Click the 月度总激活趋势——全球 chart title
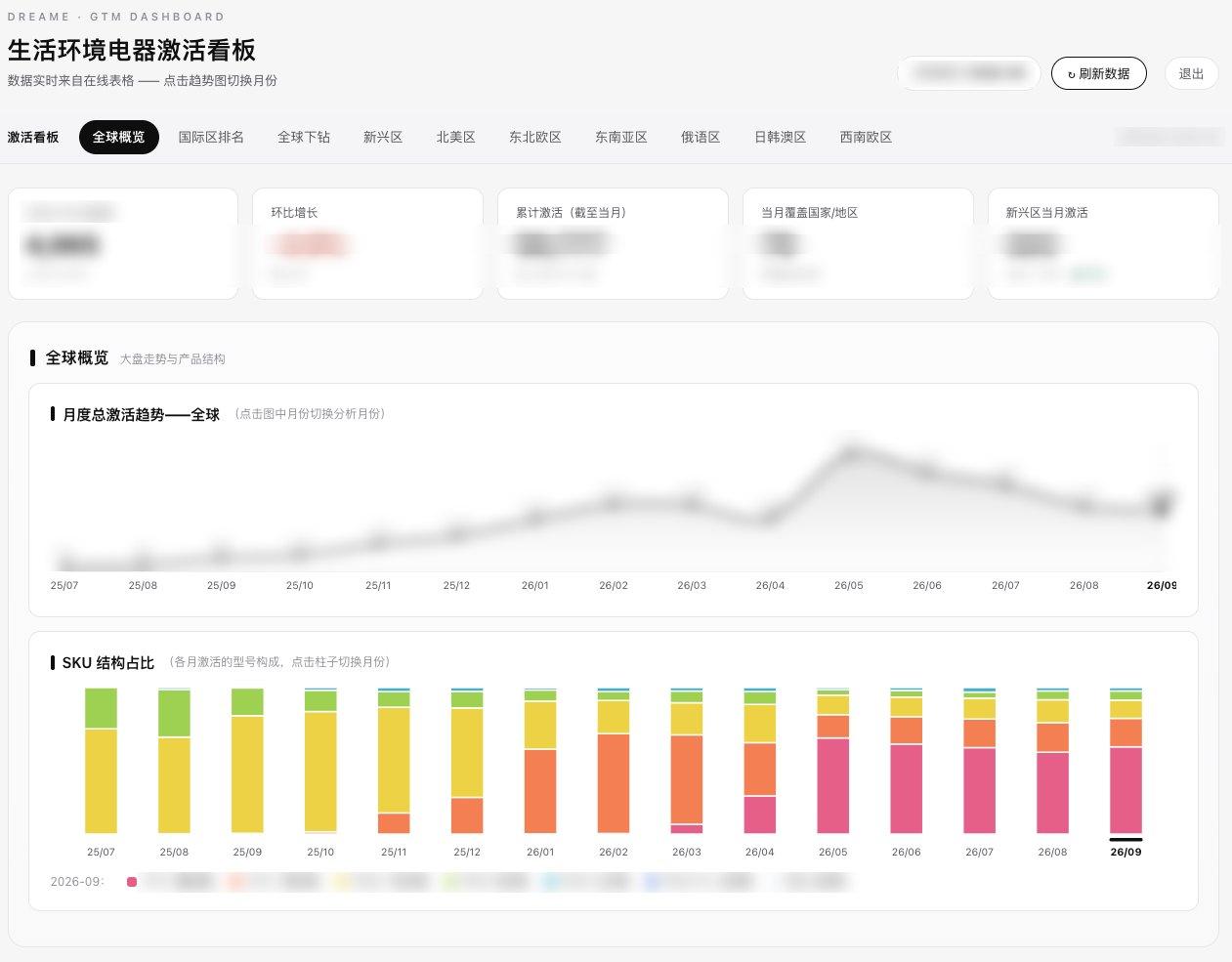This screenshot has width=1232, height=962. tap(142, 414)
